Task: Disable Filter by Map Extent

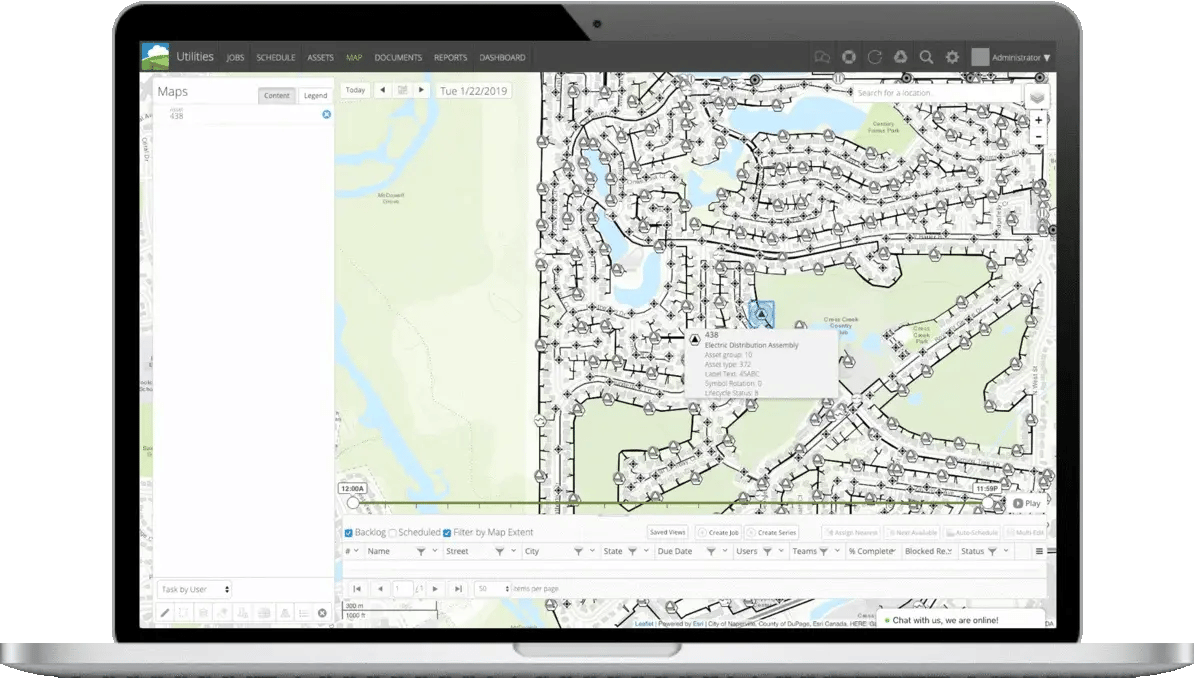Action: 446,532
